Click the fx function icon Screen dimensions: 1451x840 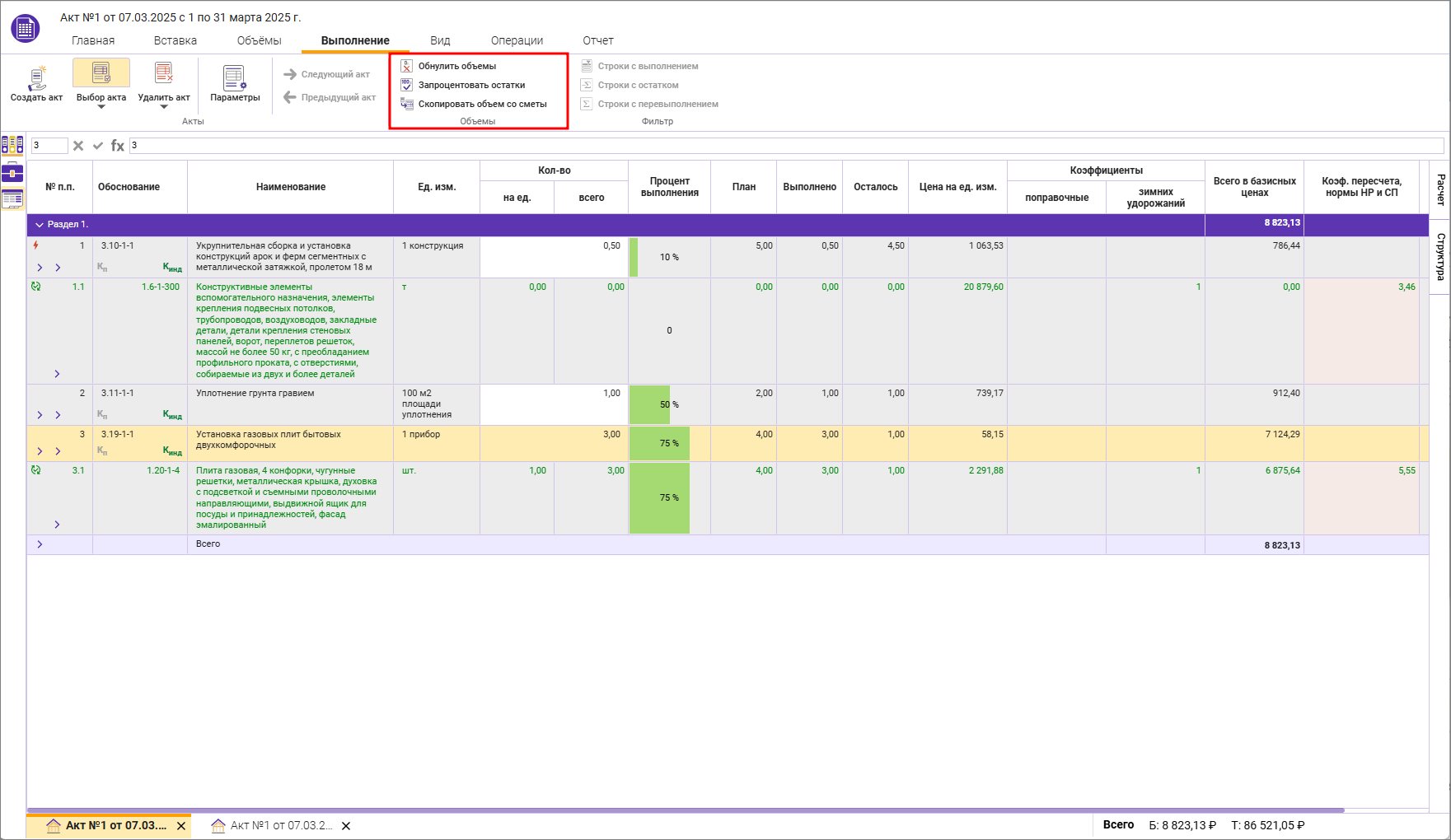click(118, 146)
